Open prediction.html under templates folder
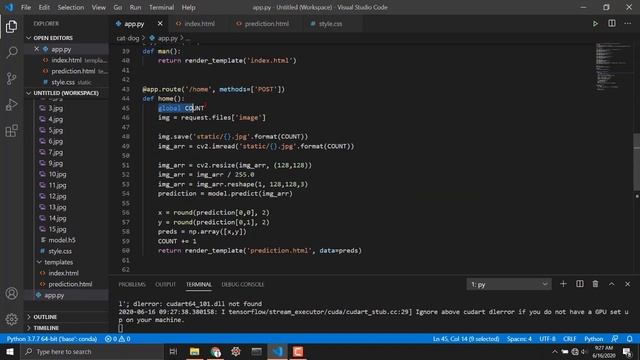Screen dimensions: 640x360 pyautogui.click(x=70, y=284)
